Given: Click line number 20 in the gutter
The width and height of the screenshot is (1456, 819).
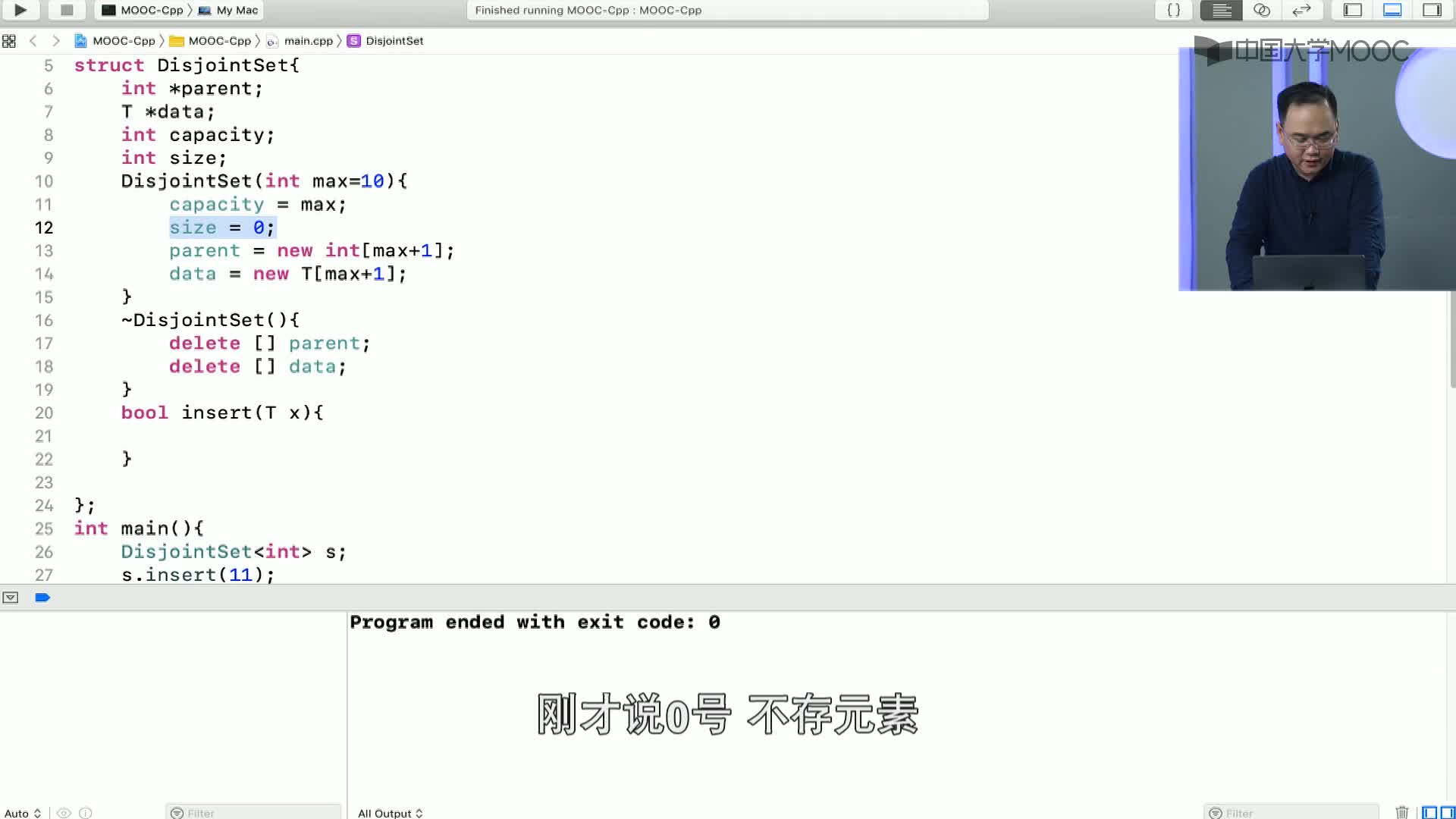Looking at the screenshot, I should click(44, 413).
